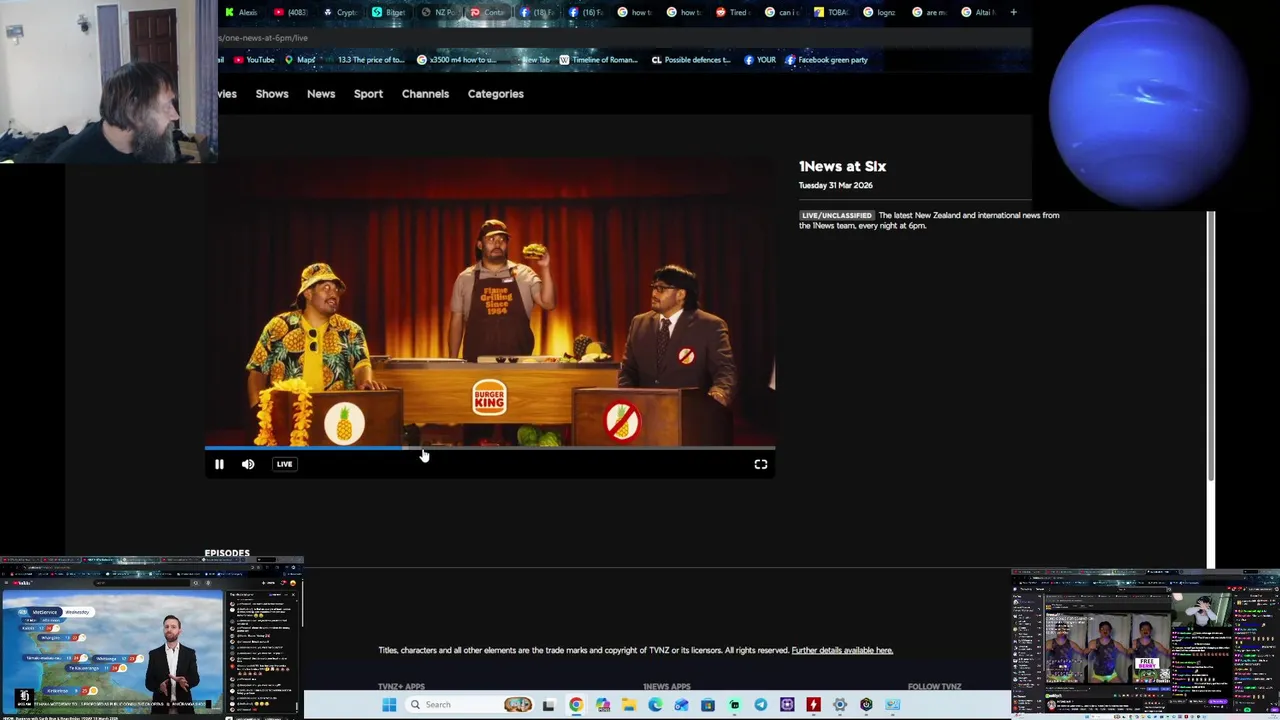Pause the live 1News video
The height and width of the screenshot is (720, 1280).
pyautogui.click(x=219, y=464)
